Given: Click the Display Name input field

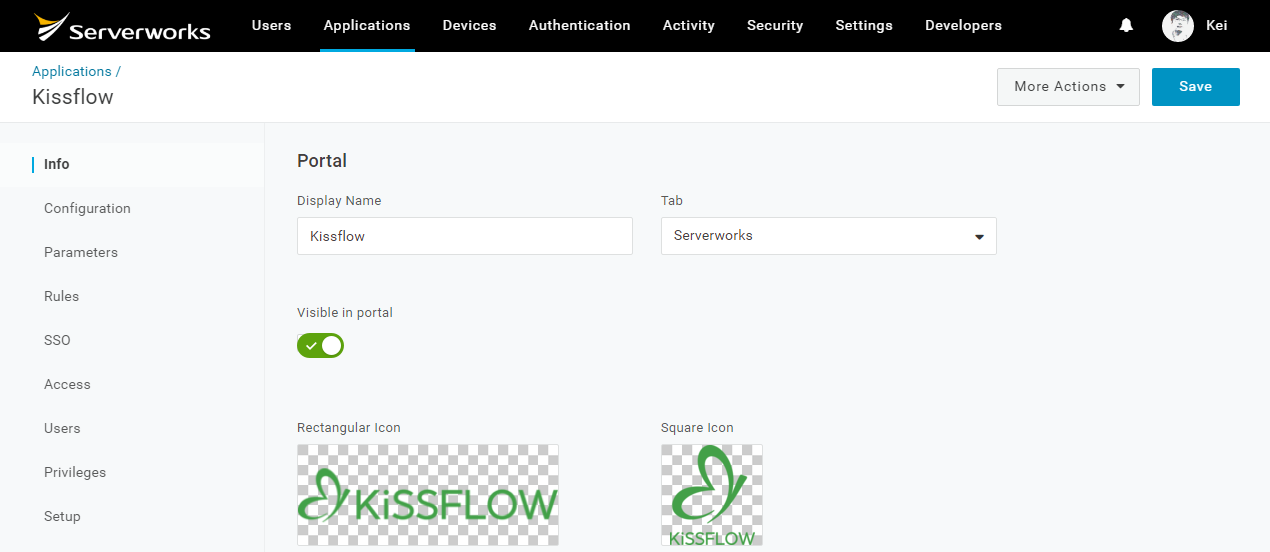Looking at the screenshot, I should click(x=465, y=236).
